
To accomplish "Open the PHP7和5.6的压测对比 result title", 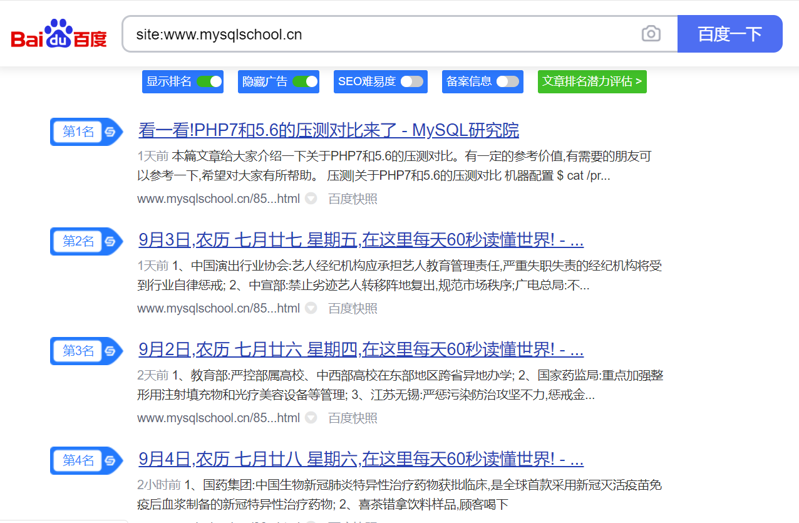I will (329, 130).
